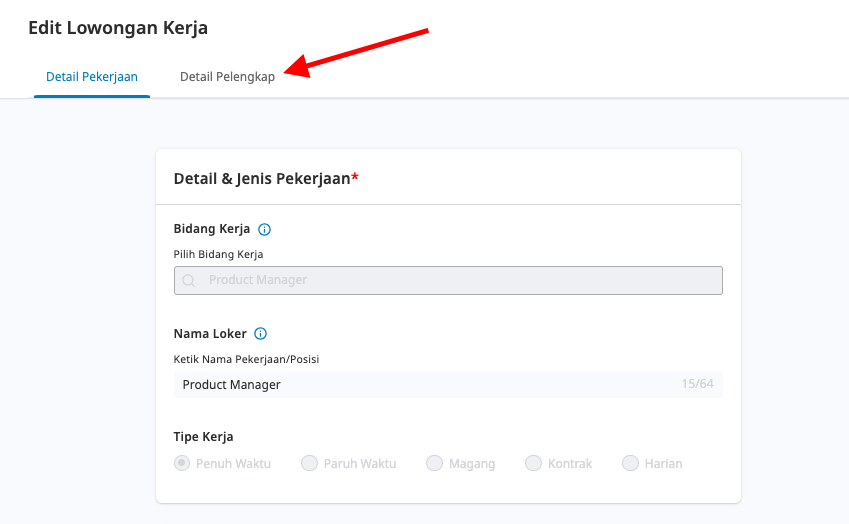
Task: Open the Detail Pelengkap tab
Action: (227, 77)
